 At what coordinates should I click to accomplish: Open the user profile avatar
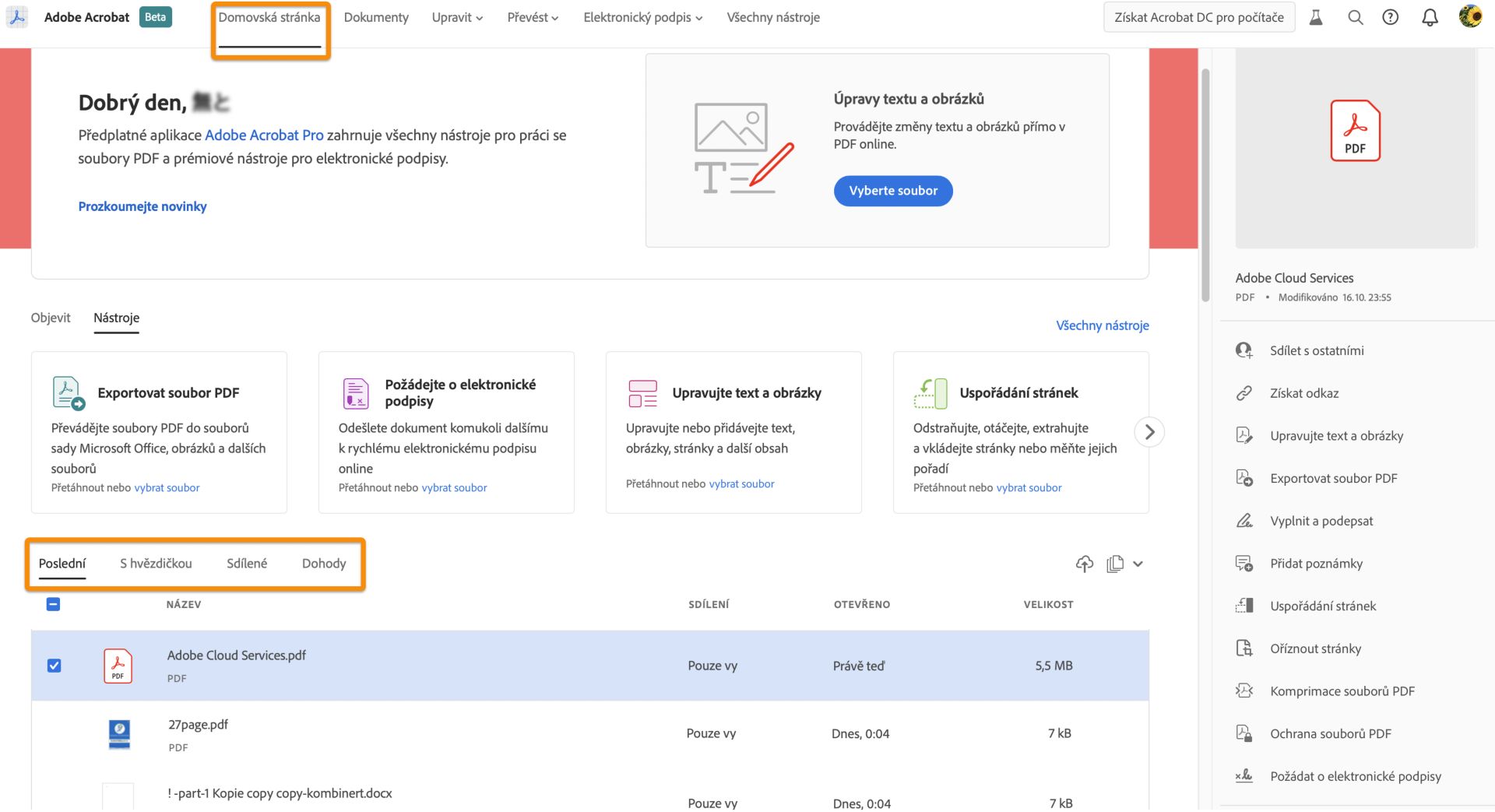tap(1470, 16)
